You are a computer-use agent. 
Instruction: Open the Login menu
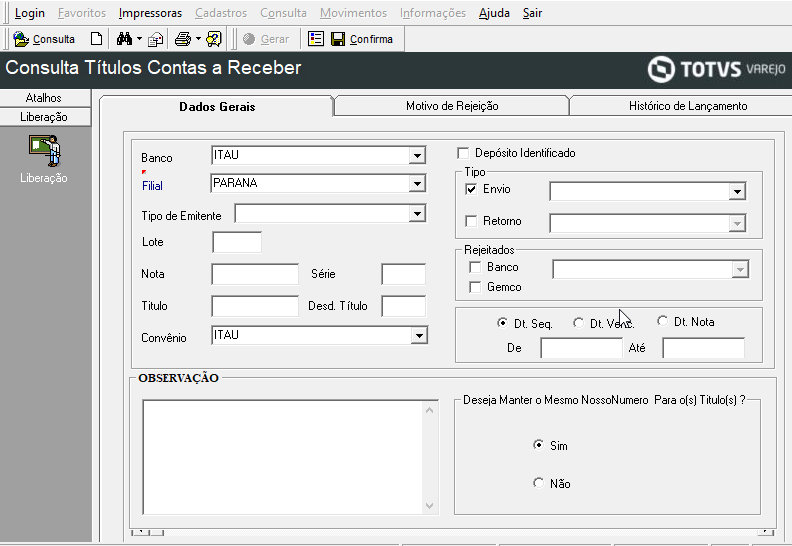click(30, 13)
